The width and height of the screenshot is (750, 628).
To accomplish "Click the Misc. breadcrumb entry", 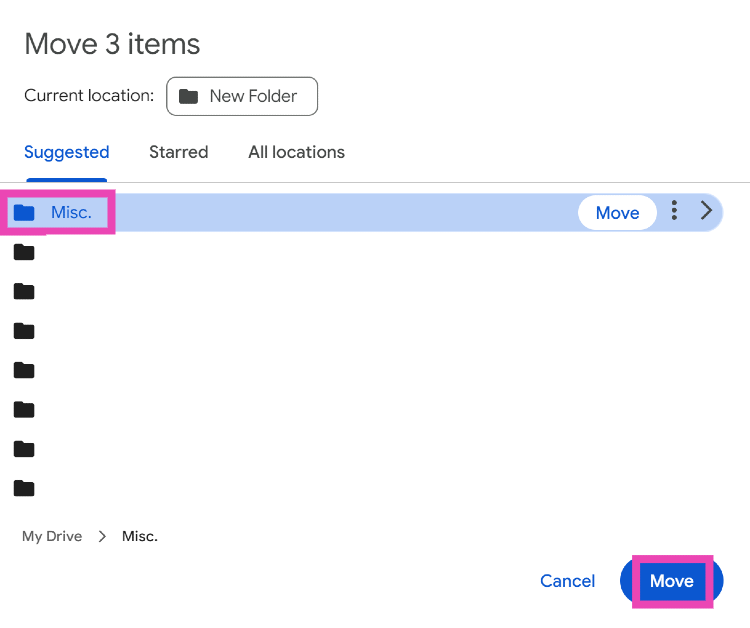I will click(140, 536).
